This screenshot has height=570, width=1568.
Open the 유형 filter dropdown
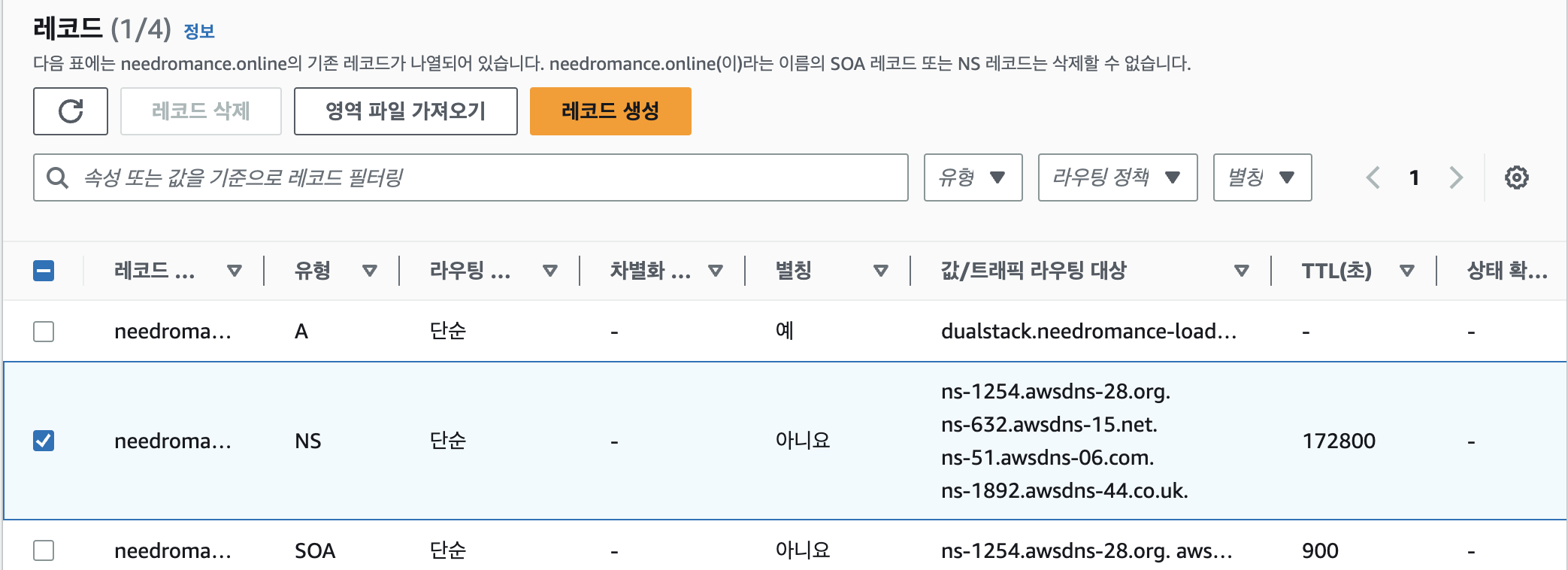pos(973,177)
